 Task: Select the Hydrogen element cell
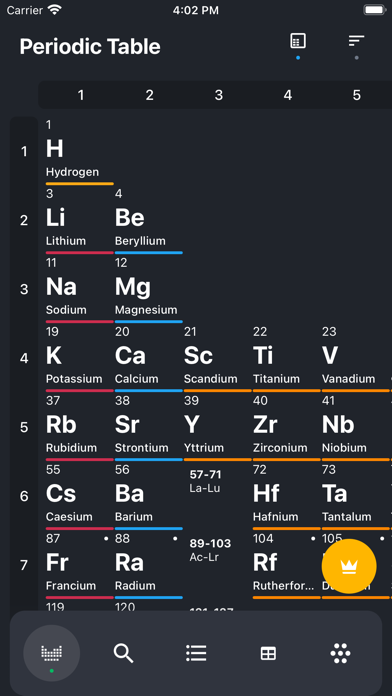click(x=79, y=152)
